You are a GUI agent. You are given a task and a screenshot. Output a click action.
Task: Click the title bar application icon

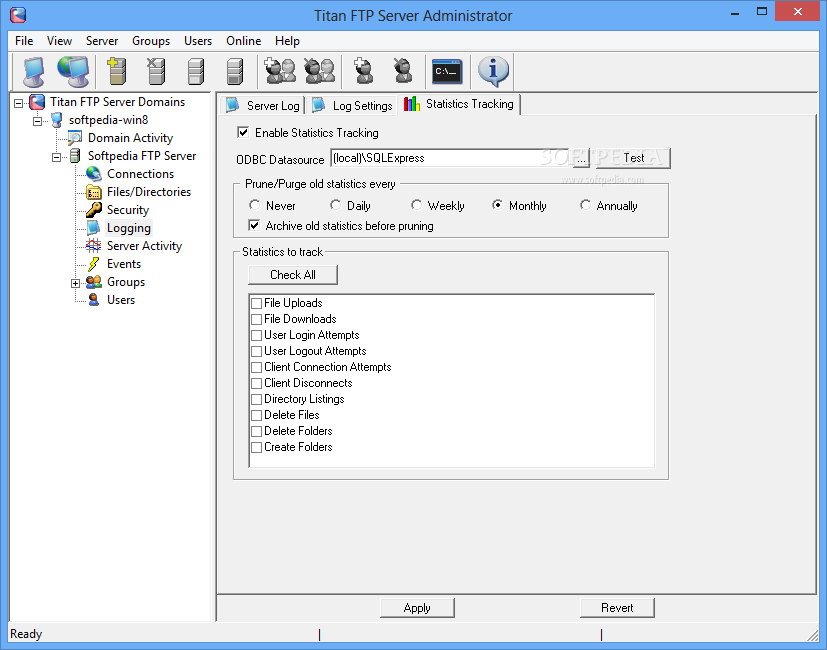click(17, 15)
